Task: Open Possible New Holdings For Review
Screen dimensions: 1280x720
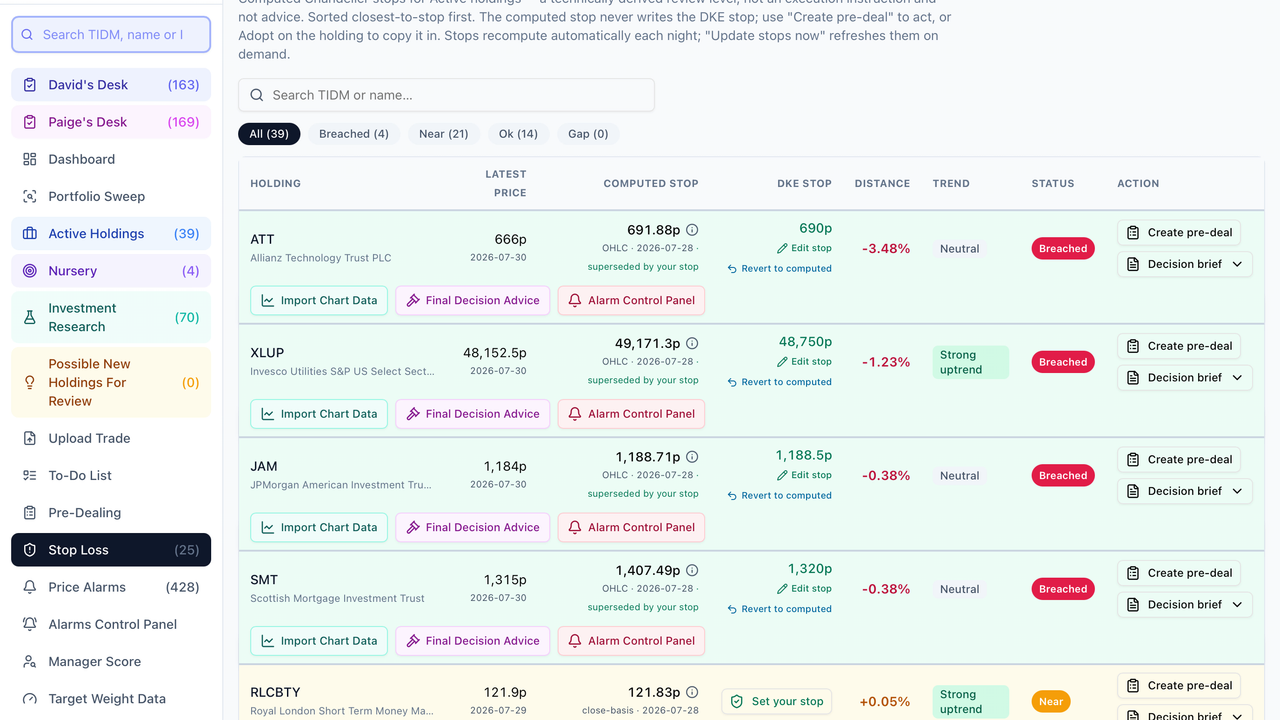Action: pos(111,382)
